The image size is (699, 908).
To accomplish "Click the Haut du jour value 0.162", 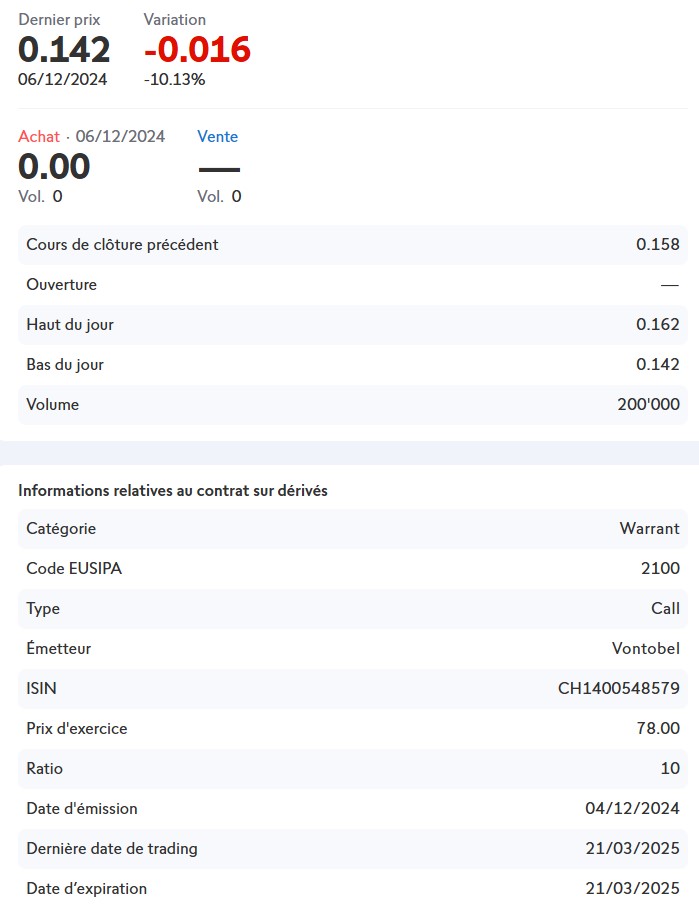I will point(657,325).
